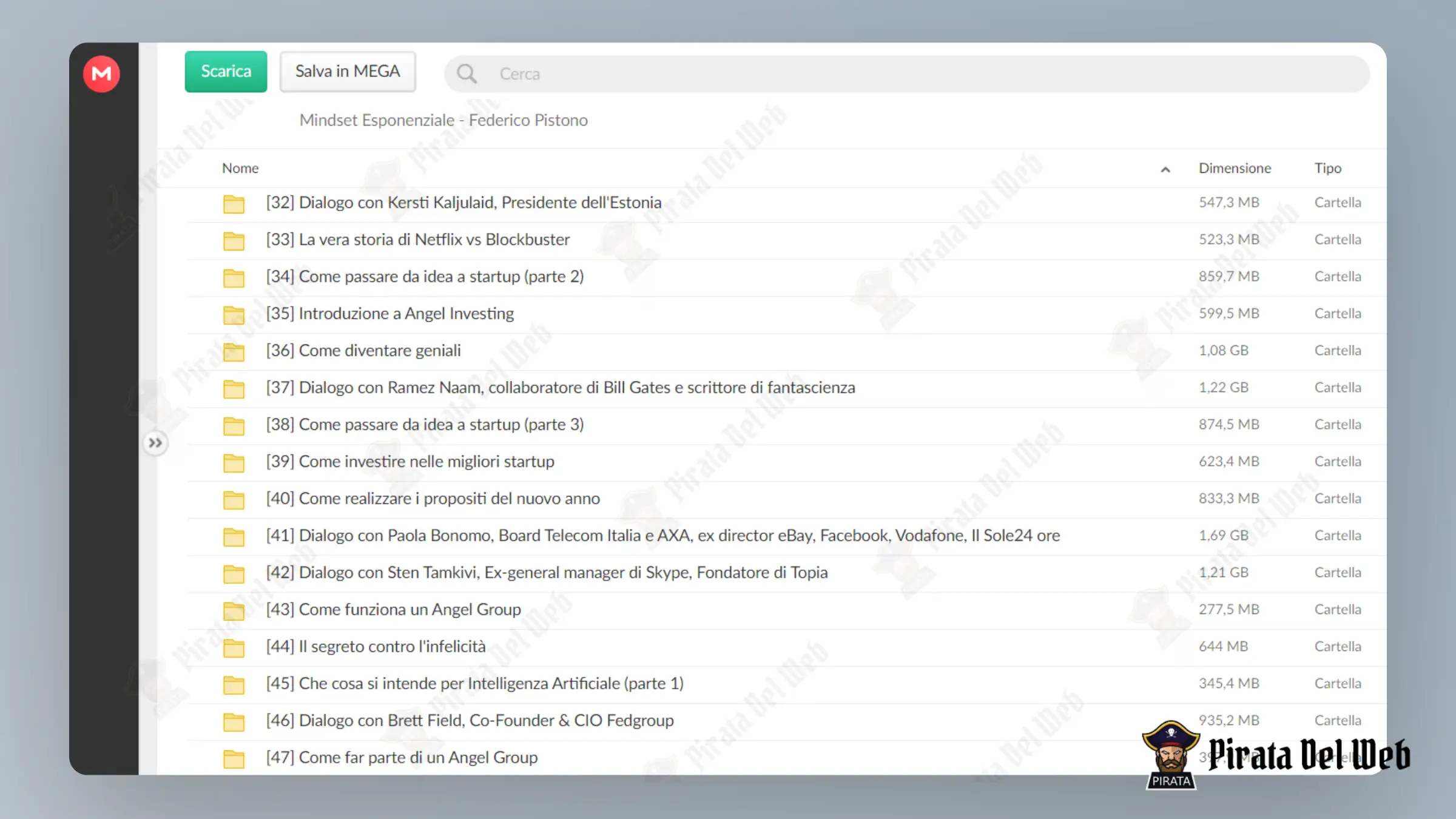Select [42] Dialogo con Sten Tamkivi folder row
The height and width of the screenshot is (819, 1456).
786,573
